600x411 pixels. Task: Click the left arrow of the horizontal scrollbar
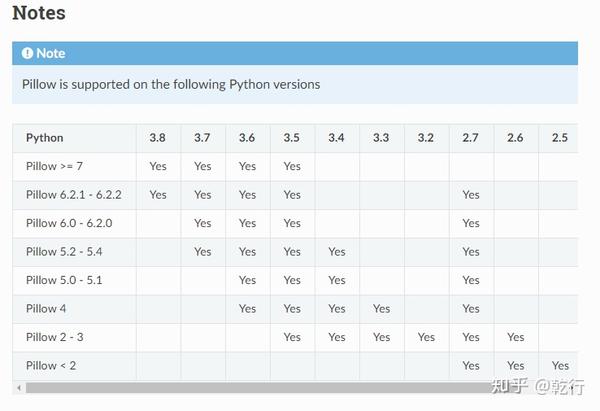coord(16,386)
